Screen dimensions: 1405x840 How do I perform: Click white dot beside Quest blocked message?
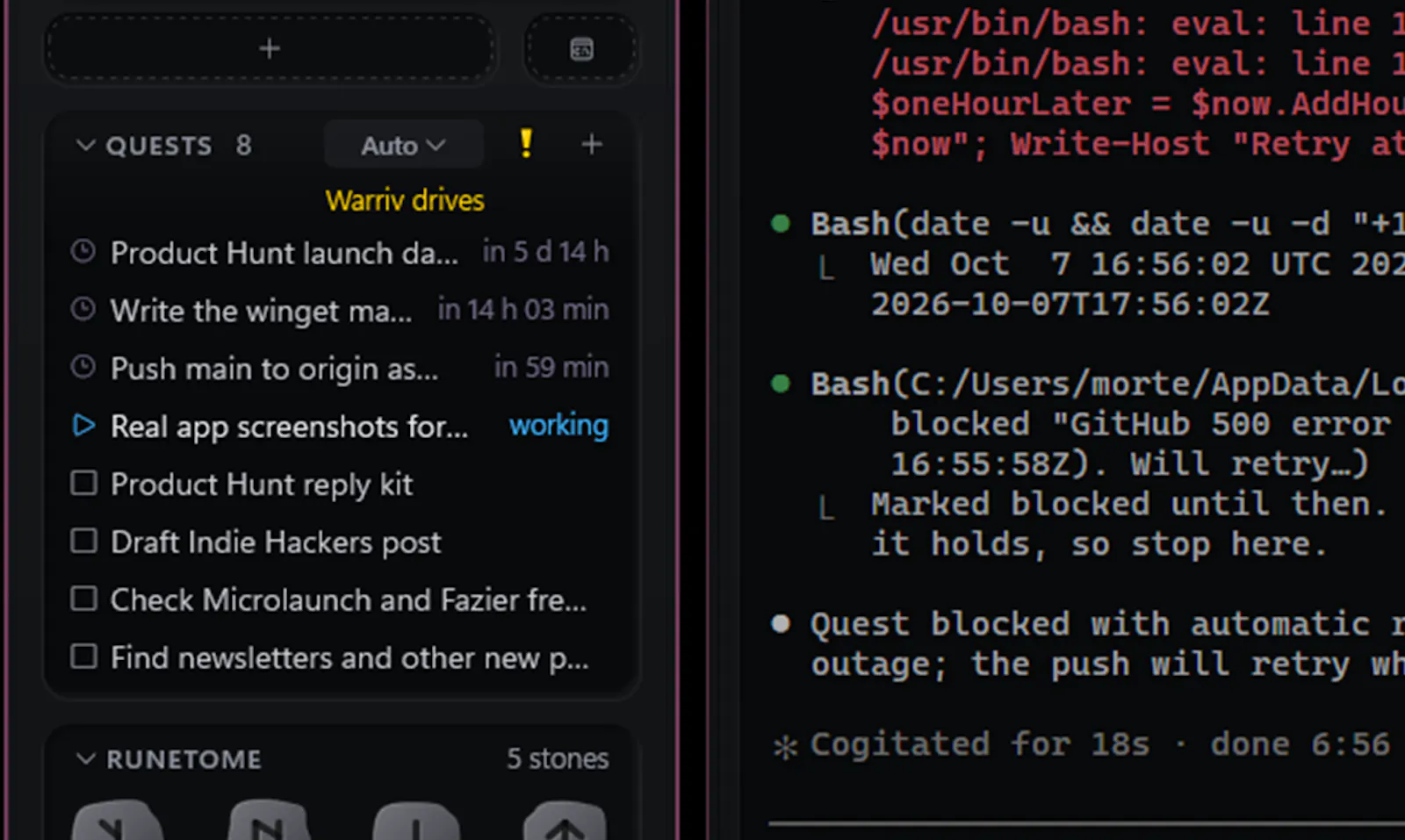(780, 623)
